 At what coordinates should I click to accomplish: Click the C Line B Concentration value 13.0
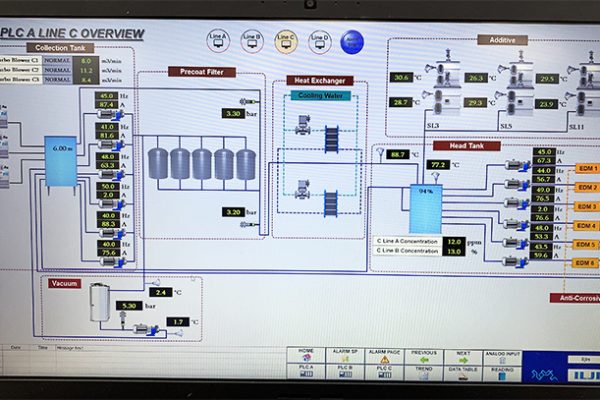coord(454,251)
